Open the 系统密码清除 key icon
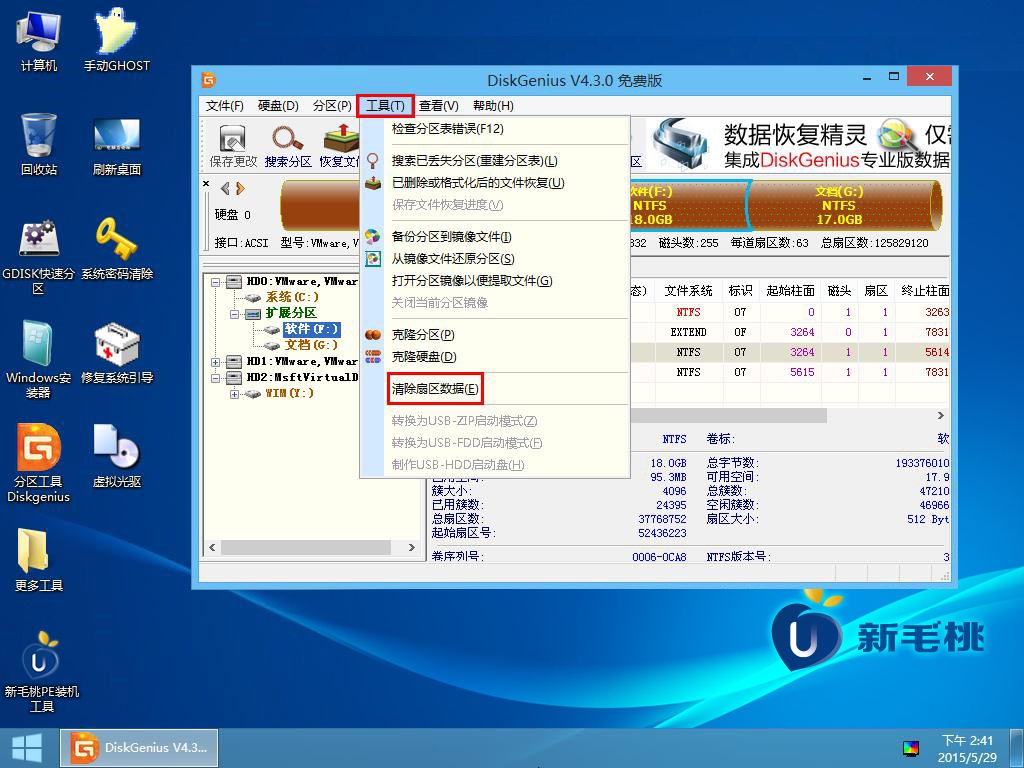This screenshot has width=1024, height=768. [x=116, y=249]
